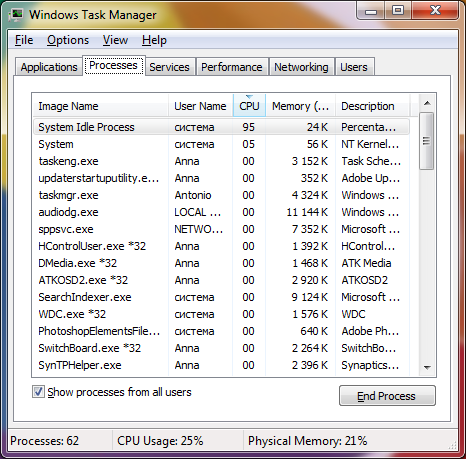Click the scrollbar up arrow
This screenshot has width=466, height=459.
coord(427,103)
